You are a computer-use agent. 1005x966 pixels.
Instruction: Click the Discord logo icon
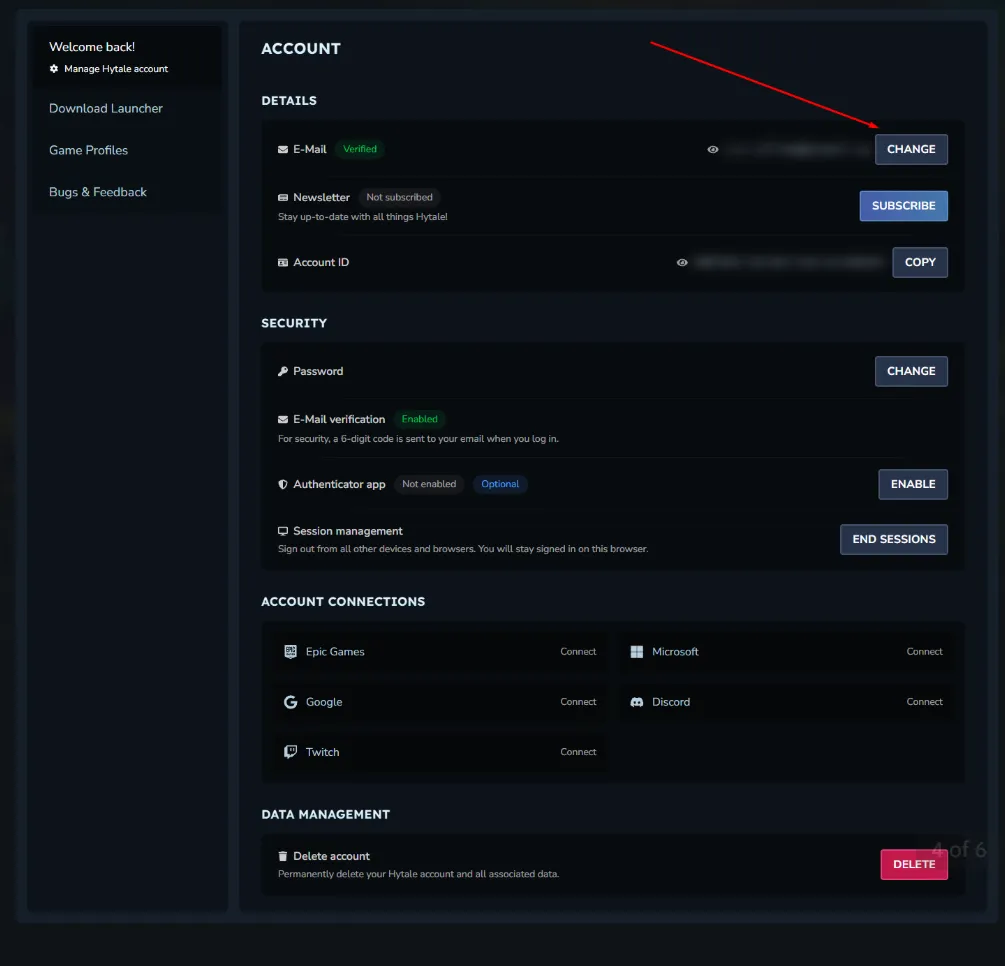pos(637,702)
